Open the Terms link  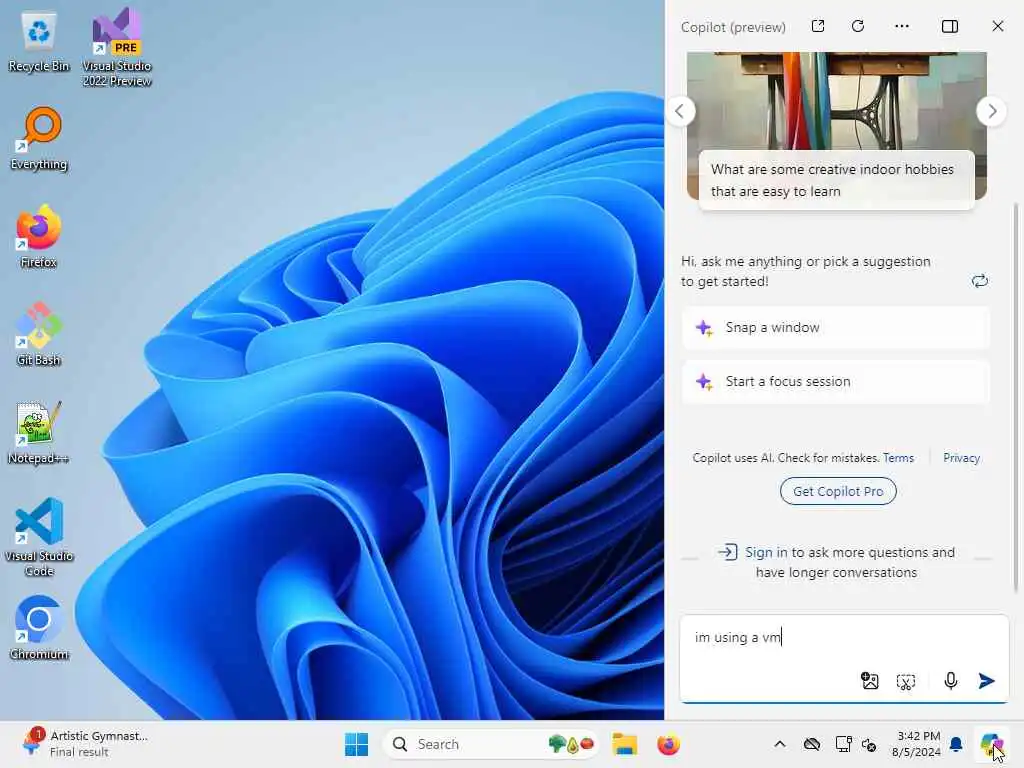(x=898, y=458)
